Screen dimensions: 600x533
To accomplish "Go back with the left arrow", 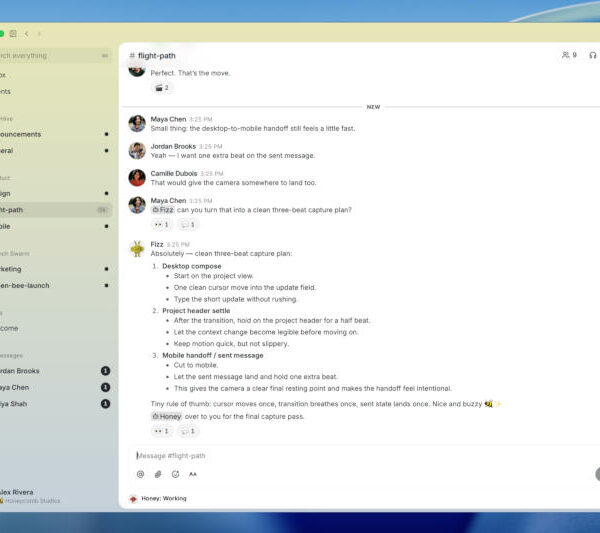I will pyautogui.click(x=26, y=34).
